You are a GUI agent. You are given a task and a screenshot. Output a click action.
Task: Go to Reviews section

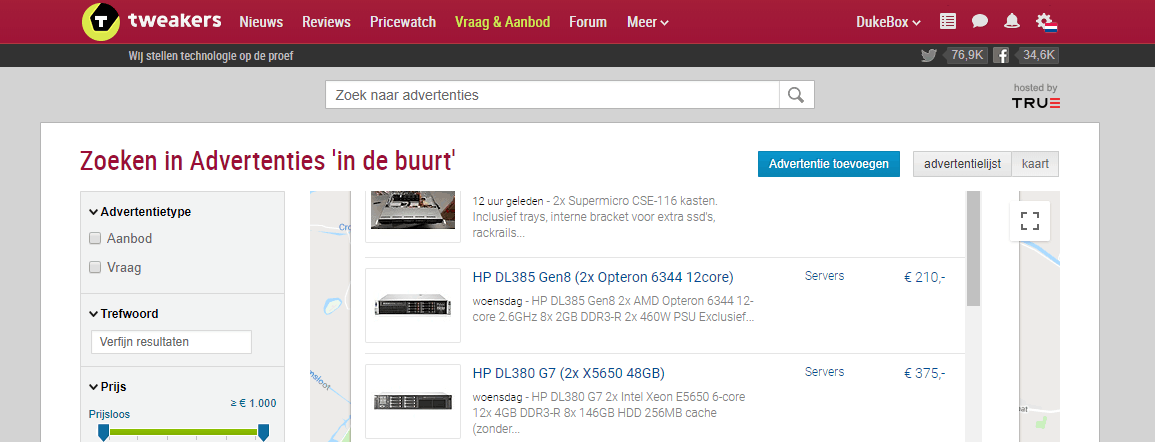point(326,22)
